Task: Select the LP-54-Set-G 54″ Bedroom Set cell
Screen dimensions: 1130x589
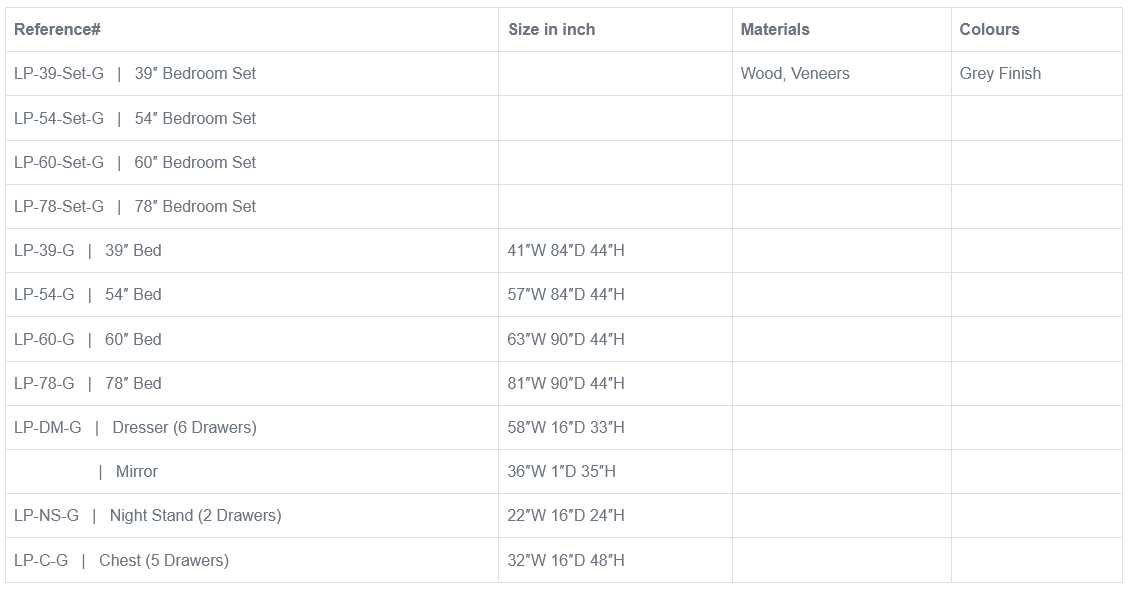Action: coord(135,118)
